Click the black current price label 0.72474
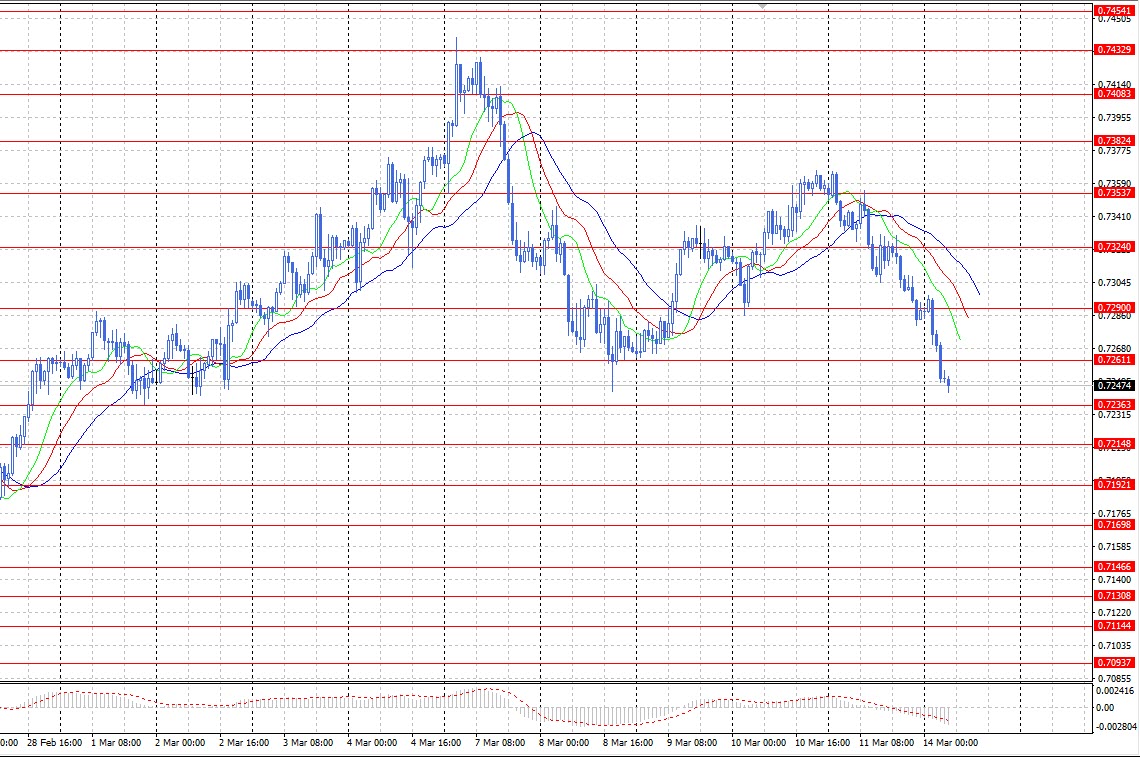 [x=1114, y=385]
